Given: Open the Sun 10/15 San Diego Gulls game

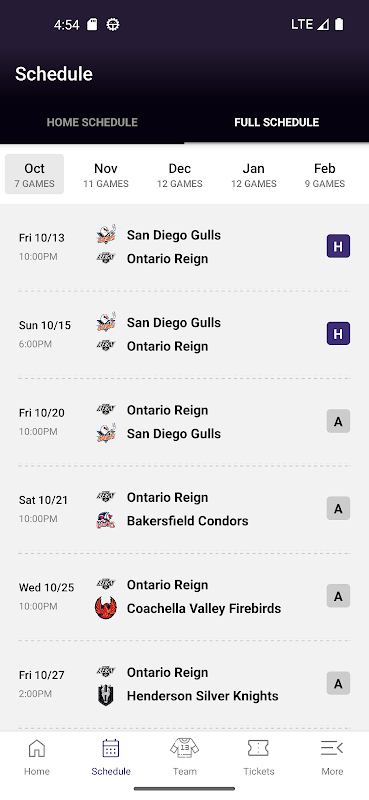Looking at the screenshot, I should pyautogui.click(x=184, y=334).
